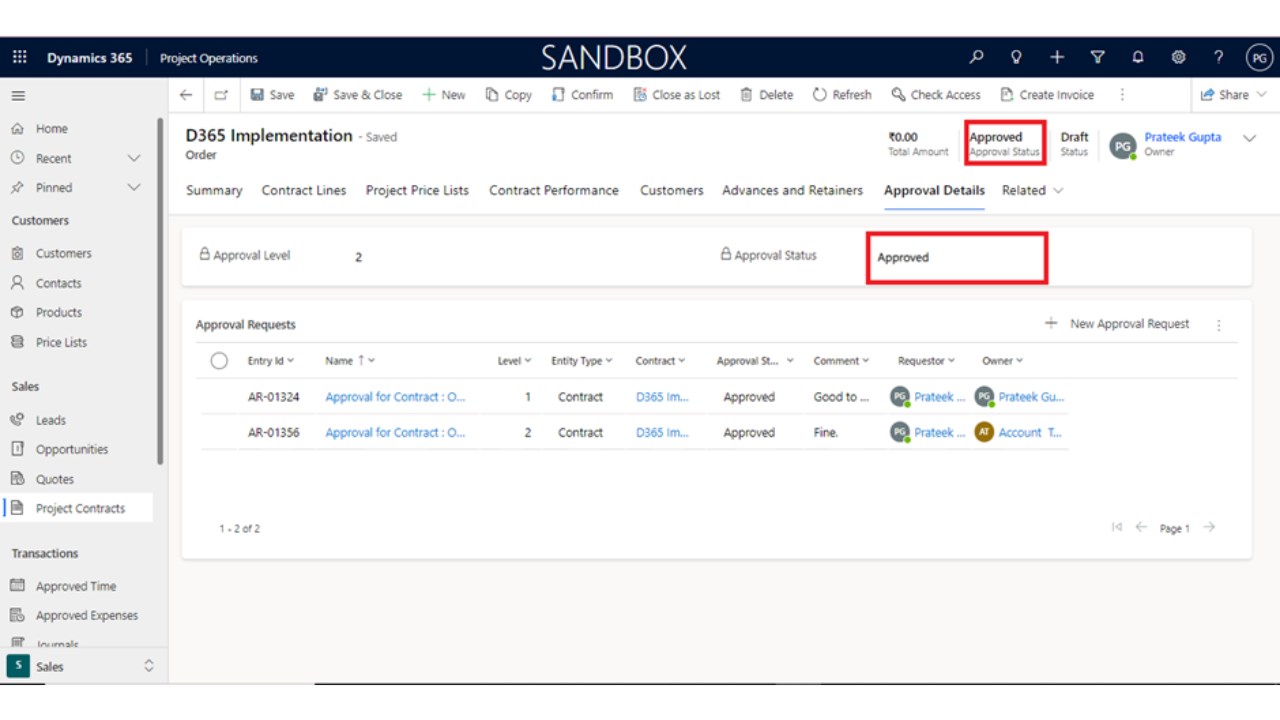1280x720 pixels.
Task: Open approval link in row AR-01356
Action: point(395,433)
